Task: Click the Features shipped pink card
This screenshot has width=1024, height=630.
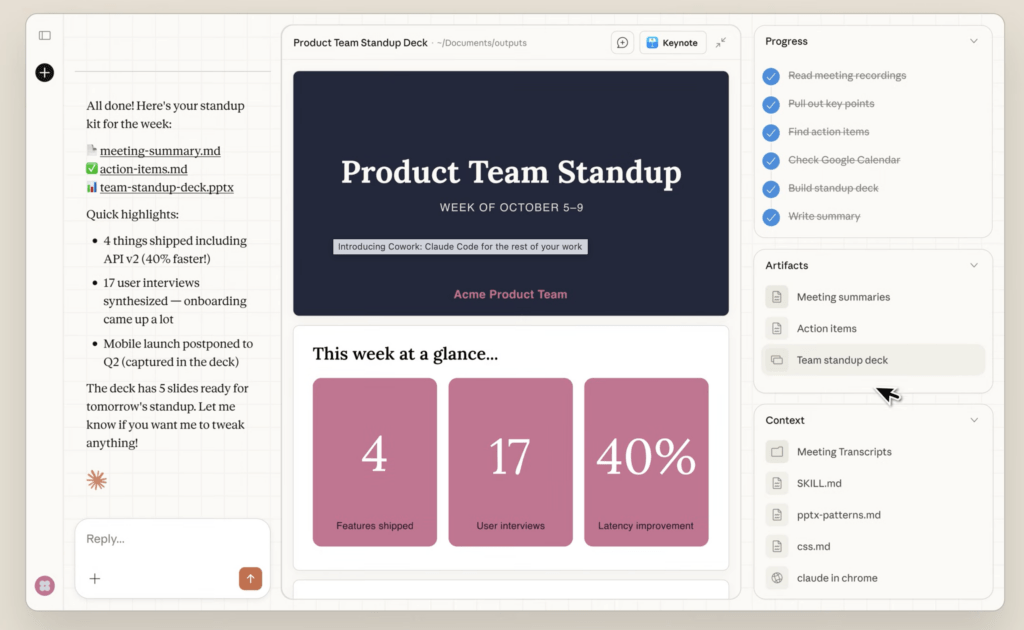Action: click(374, 462)
